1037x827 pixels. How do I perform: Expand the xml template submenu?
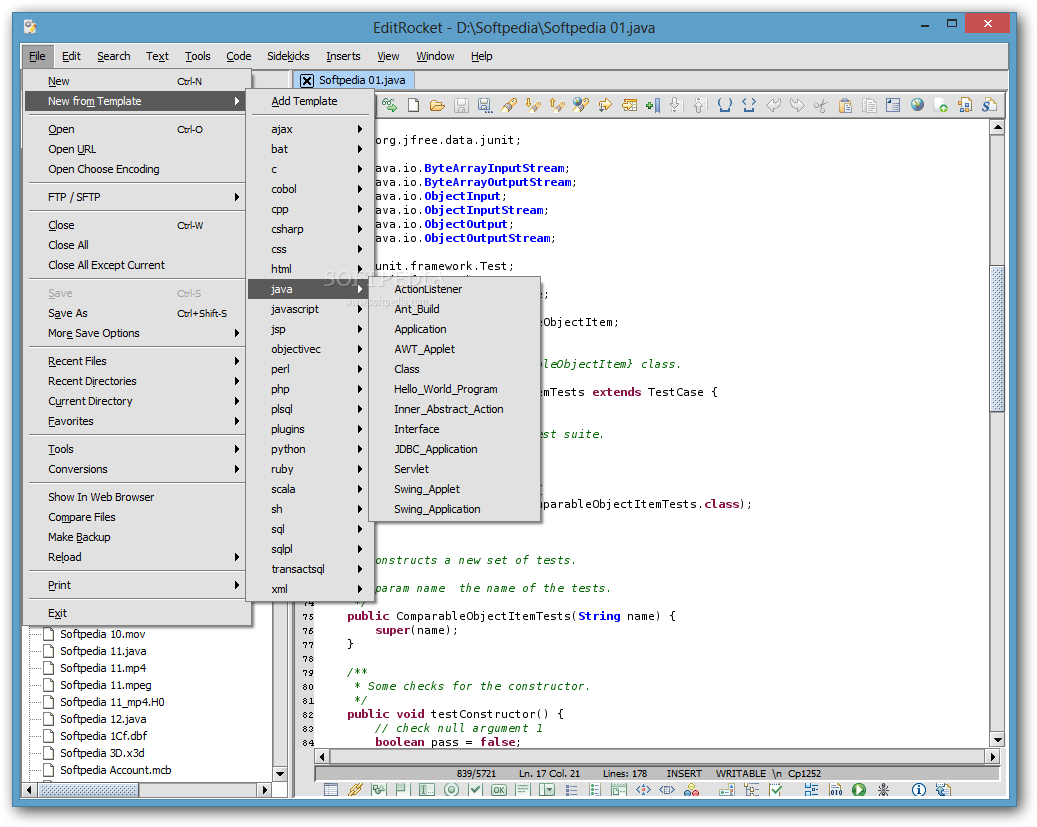click(310, 589)
